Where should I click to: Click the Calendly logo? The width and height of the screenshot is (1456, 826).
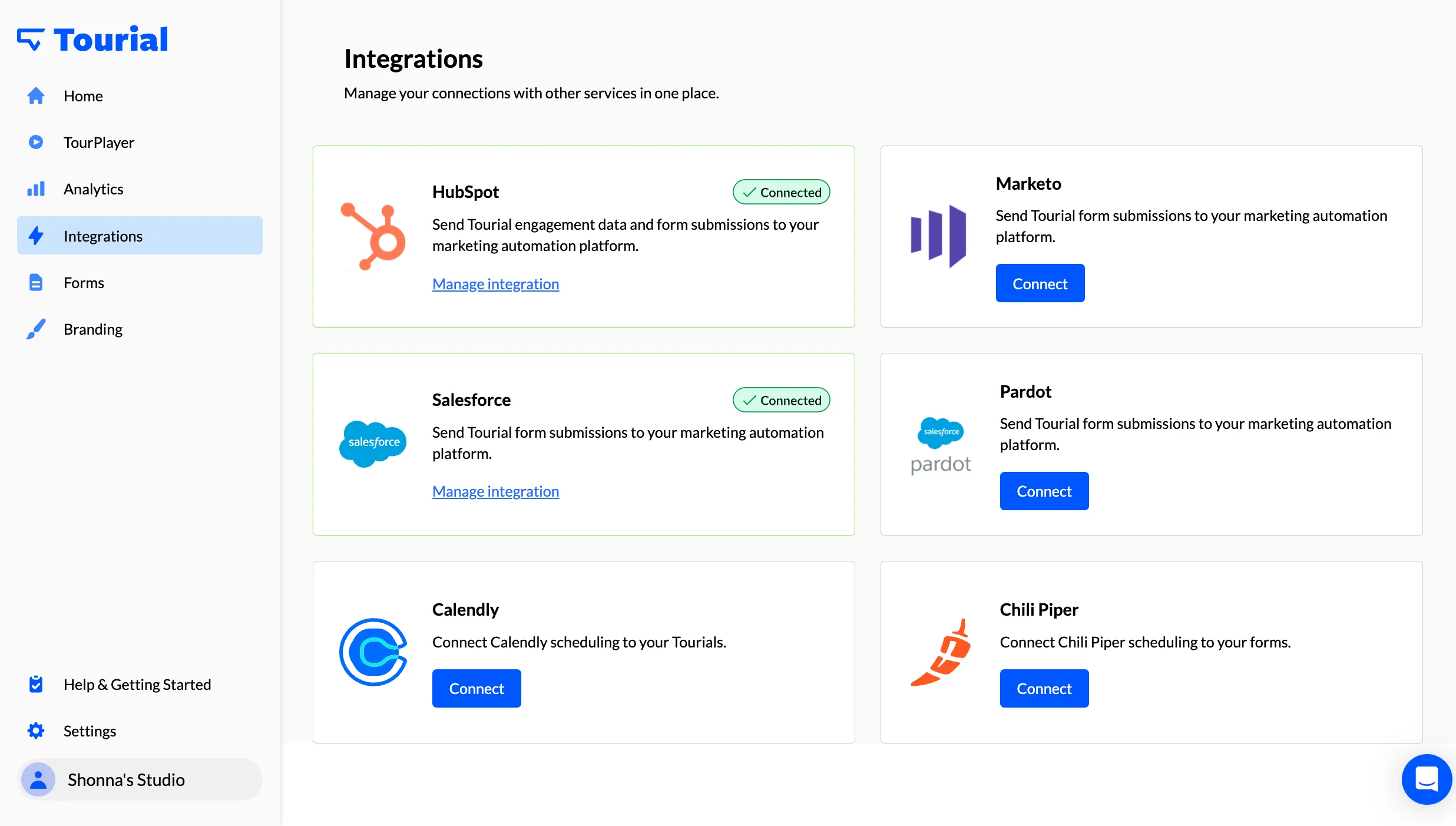[x=373, y=652]
